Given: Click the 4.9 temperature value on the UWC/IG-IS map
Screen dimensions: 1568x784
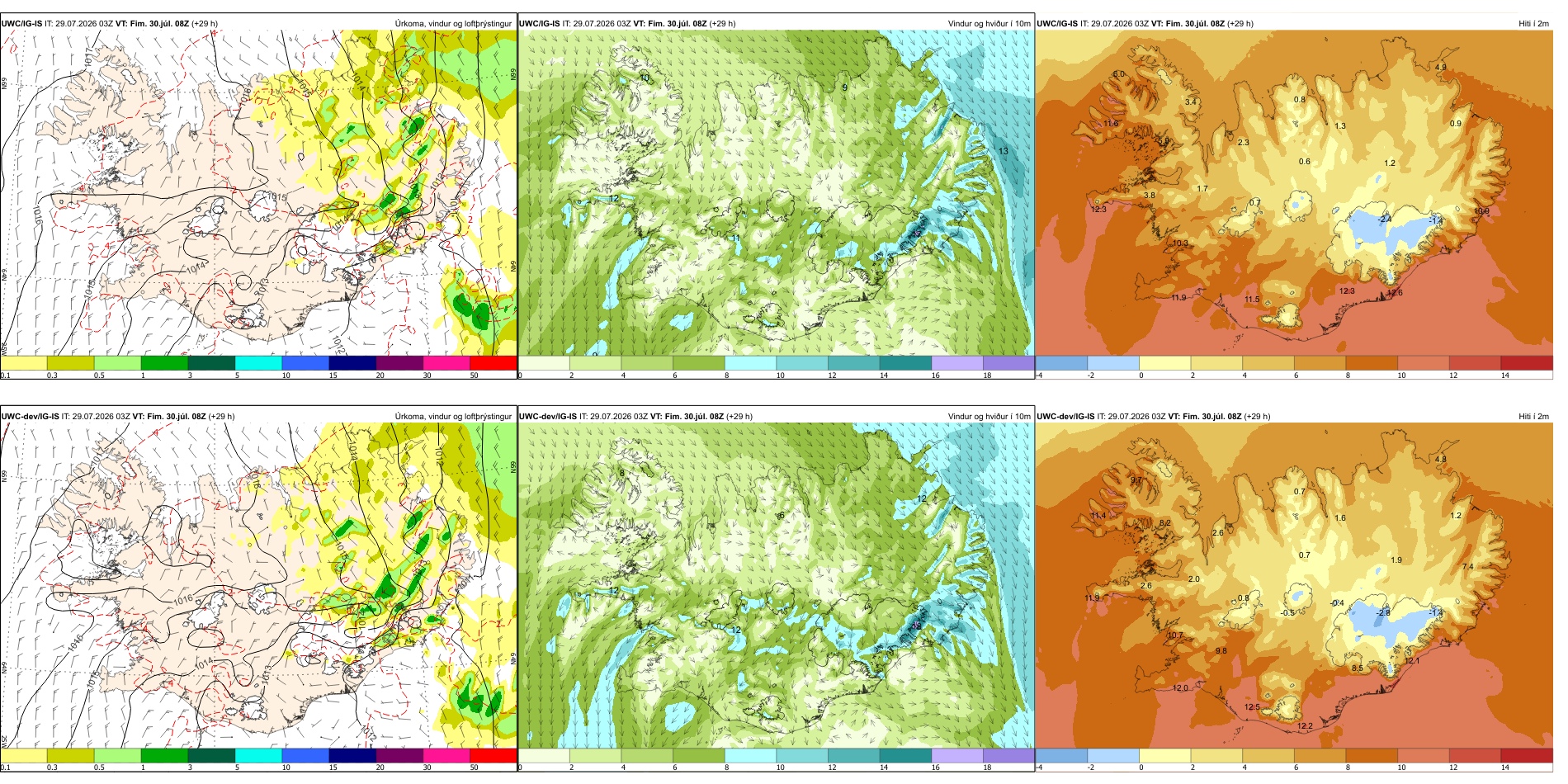Looking at the screenshot, I should pos(1440,68).
